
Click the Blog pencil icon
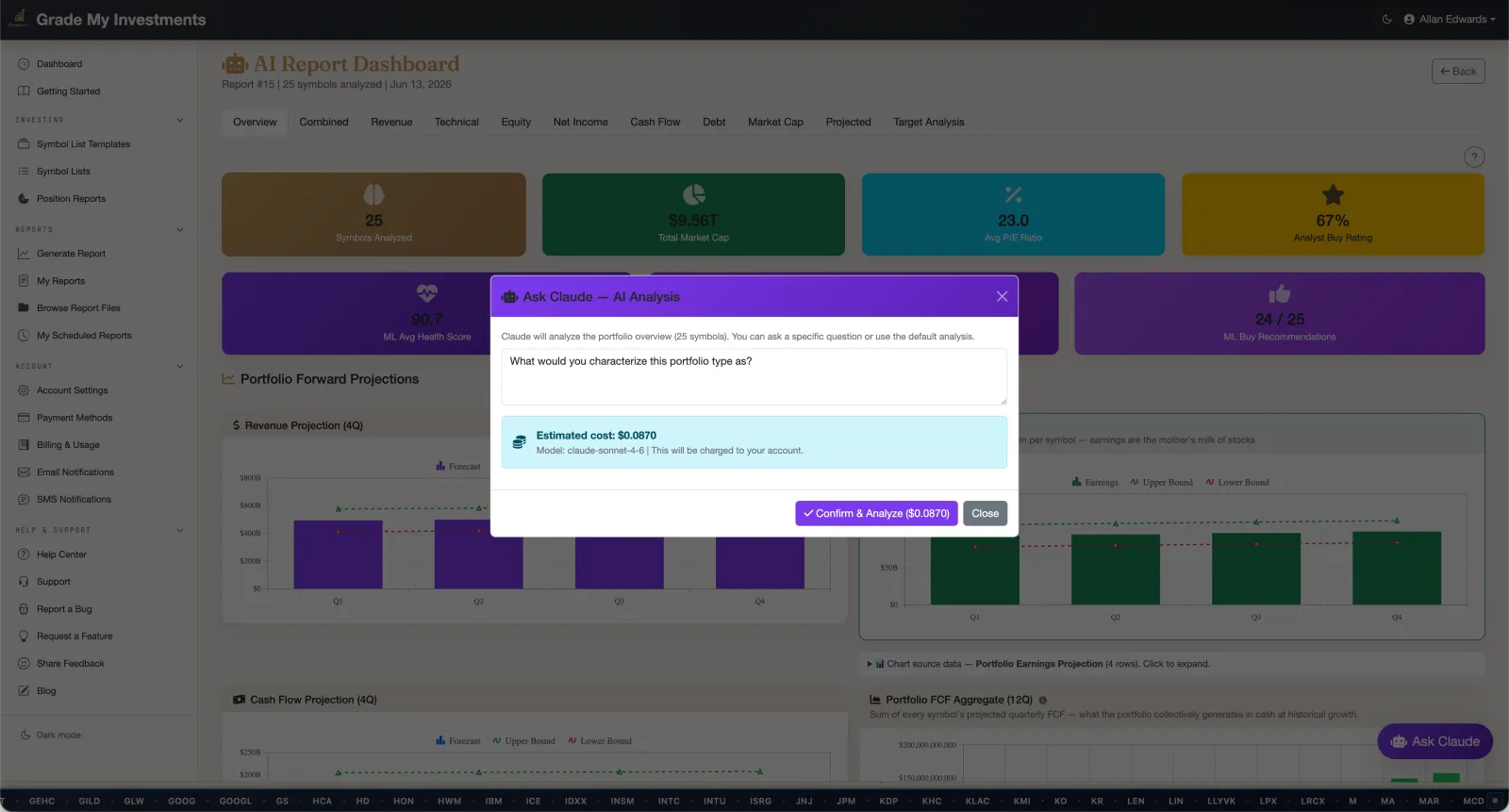tap(24, 691)
